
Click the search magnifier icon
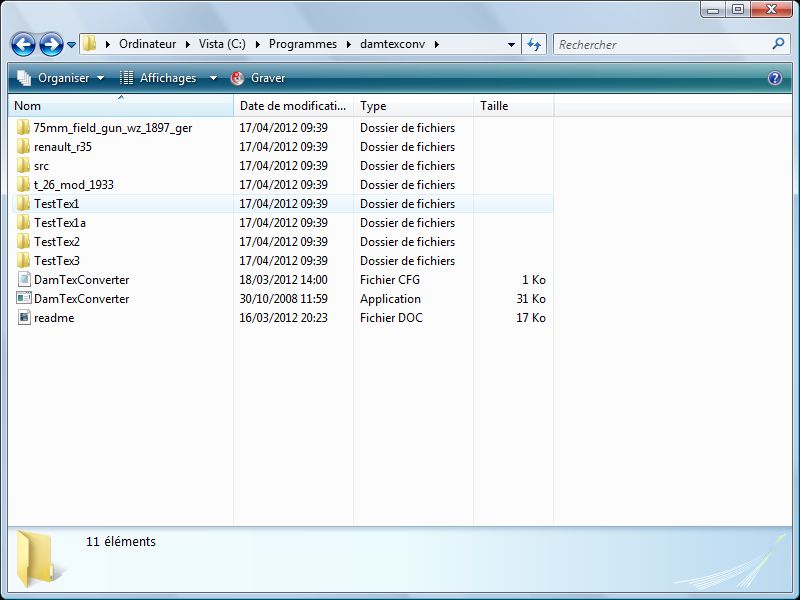[779, 44]
